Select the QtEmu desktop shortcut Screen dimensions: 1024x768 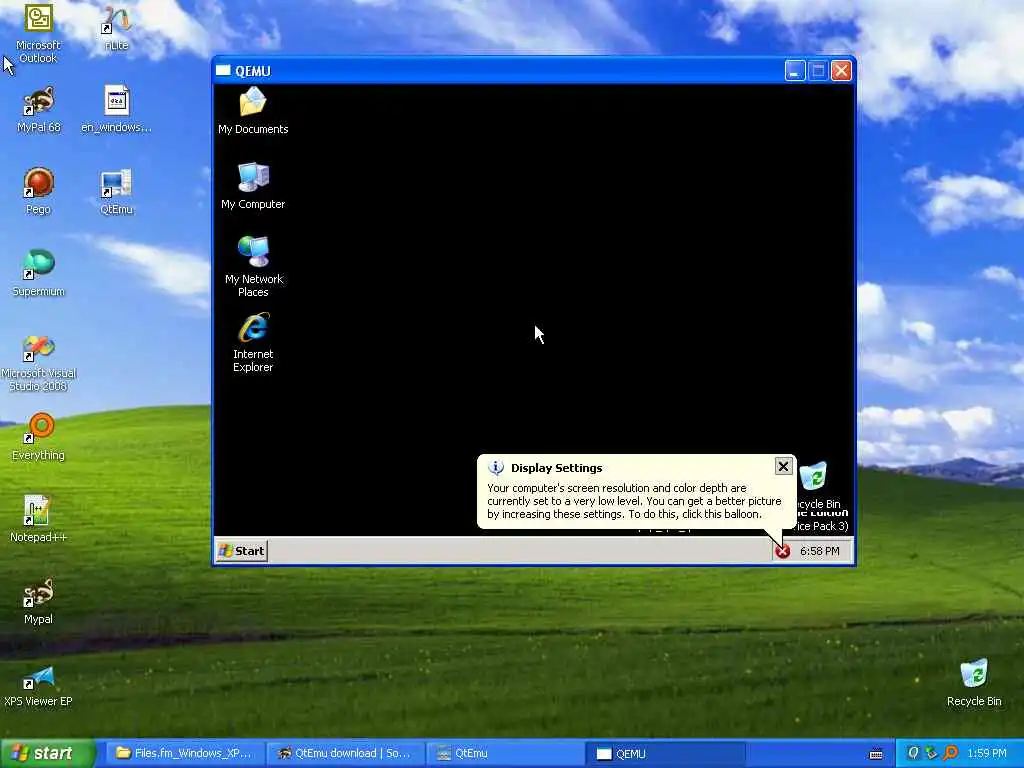(x=116, y=192)
